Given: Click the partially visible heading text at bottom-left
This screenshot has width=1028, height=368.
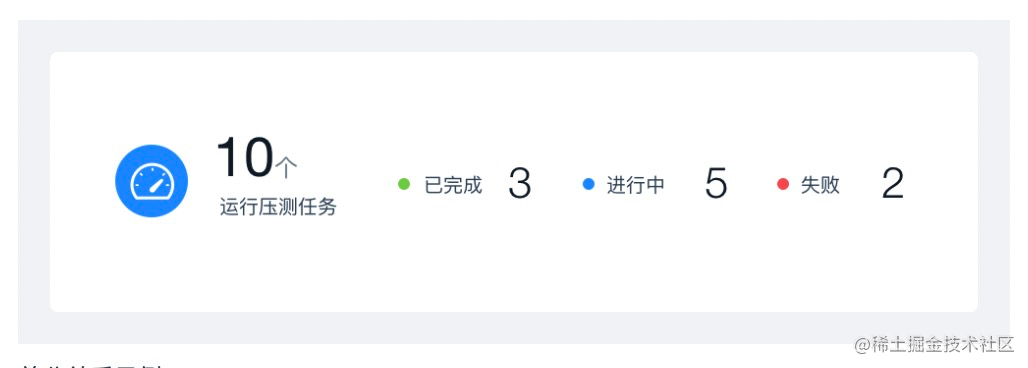Looking at the screenshot, I should pyautogui.click(x=92, y=364).
